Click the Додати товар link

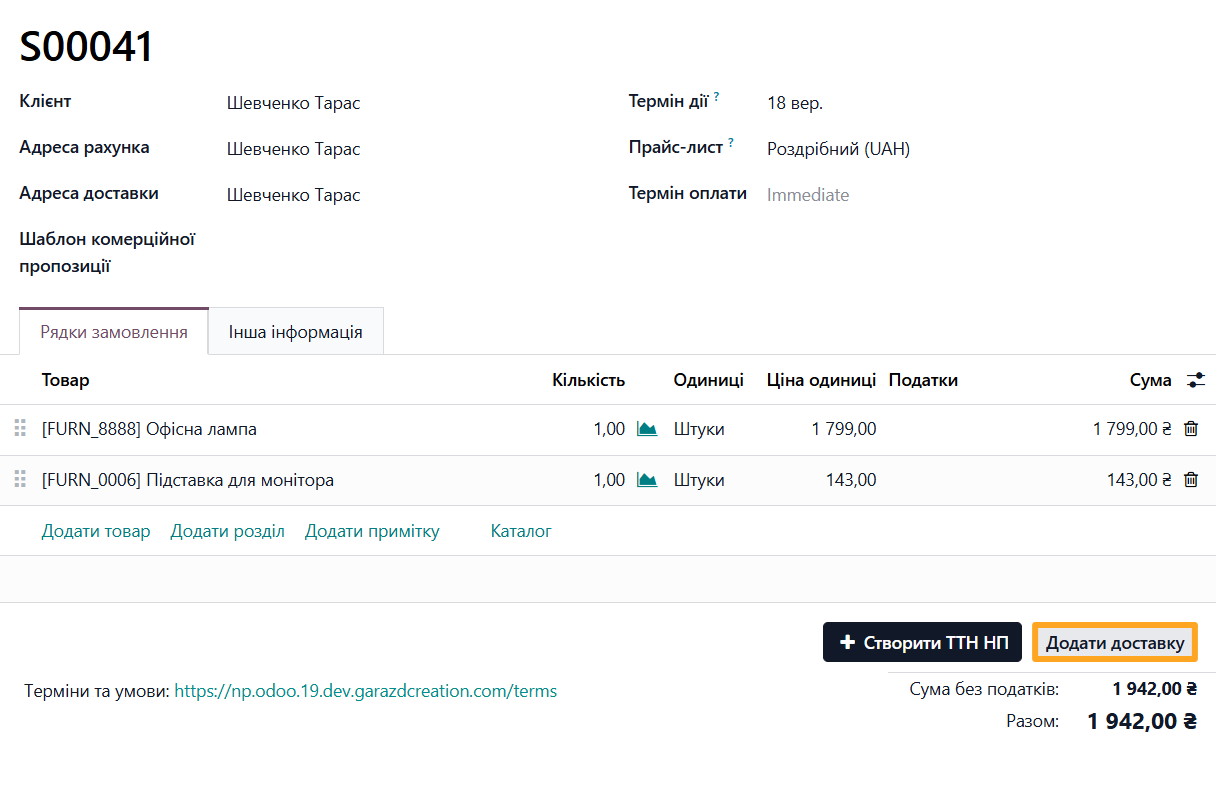click(x=96, y=531)
